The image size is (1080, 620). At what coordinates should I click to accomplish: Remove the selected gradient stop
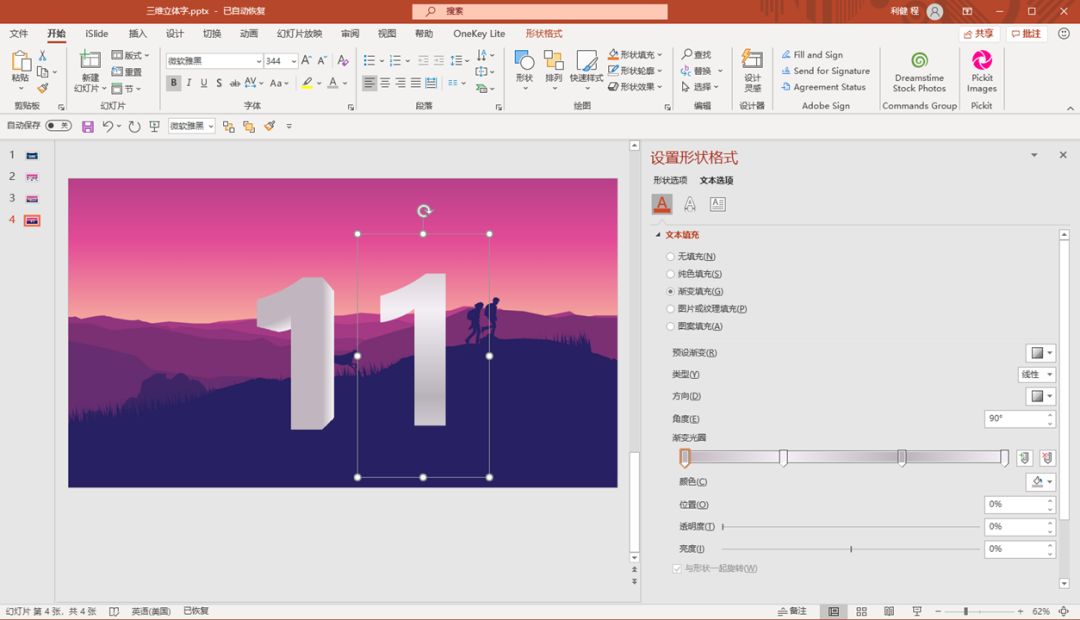1047,458
